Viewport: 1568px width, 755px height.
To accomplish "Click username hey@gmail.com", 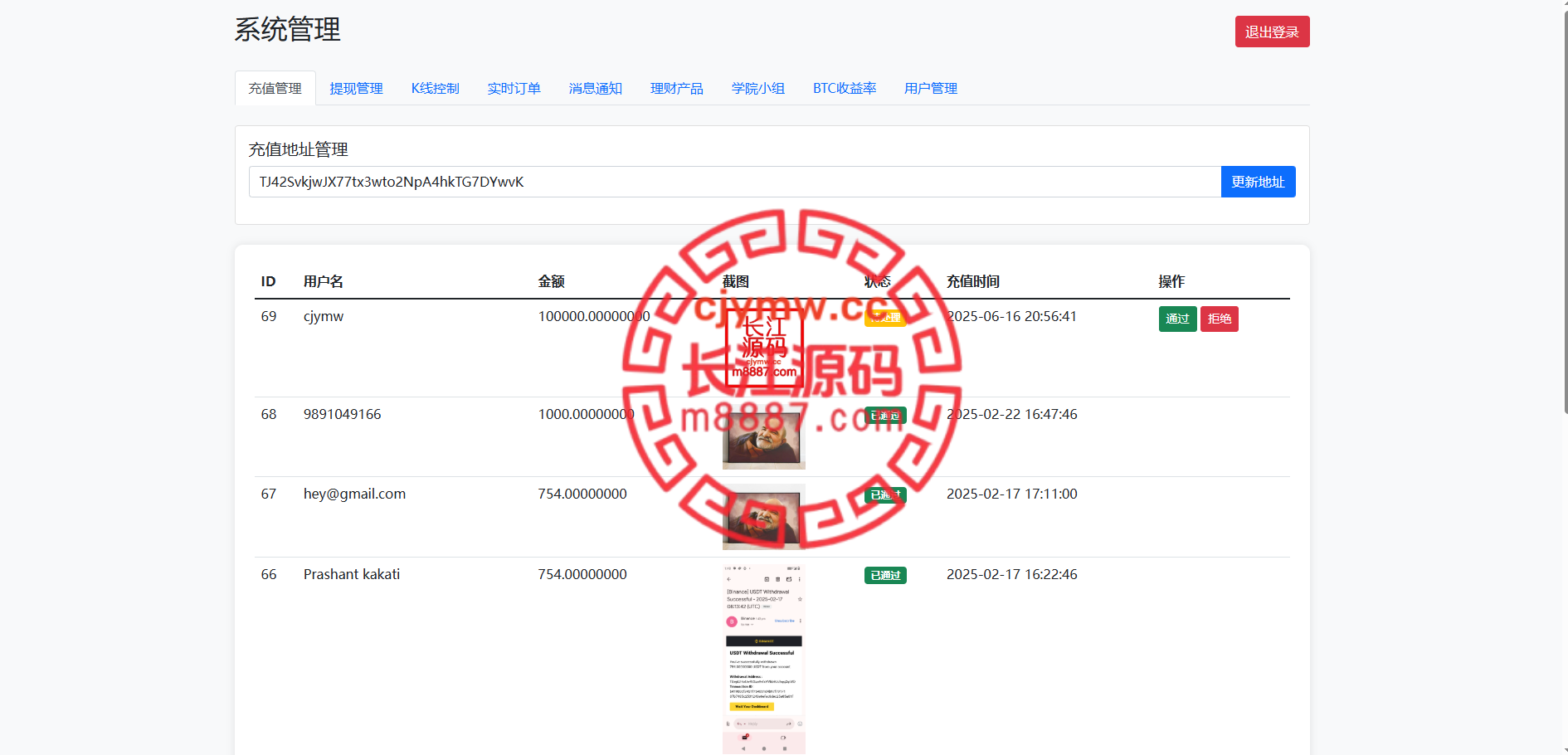I will (x=355, y=494).
